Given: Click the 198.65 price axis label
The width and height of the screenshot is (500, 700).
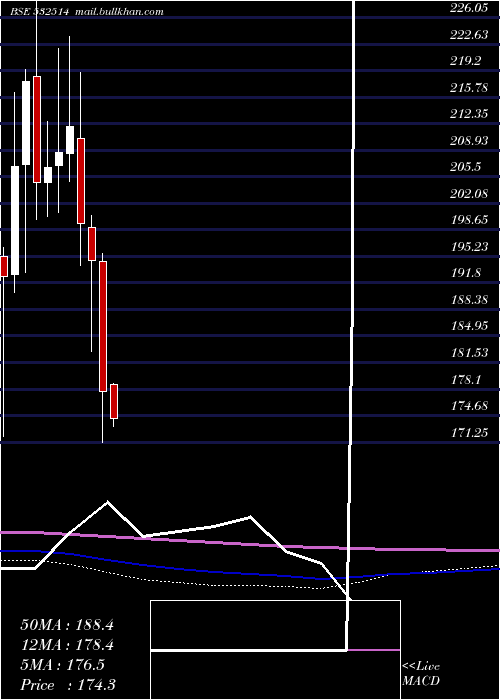Looking at the screenshot, I should point(469,220).
